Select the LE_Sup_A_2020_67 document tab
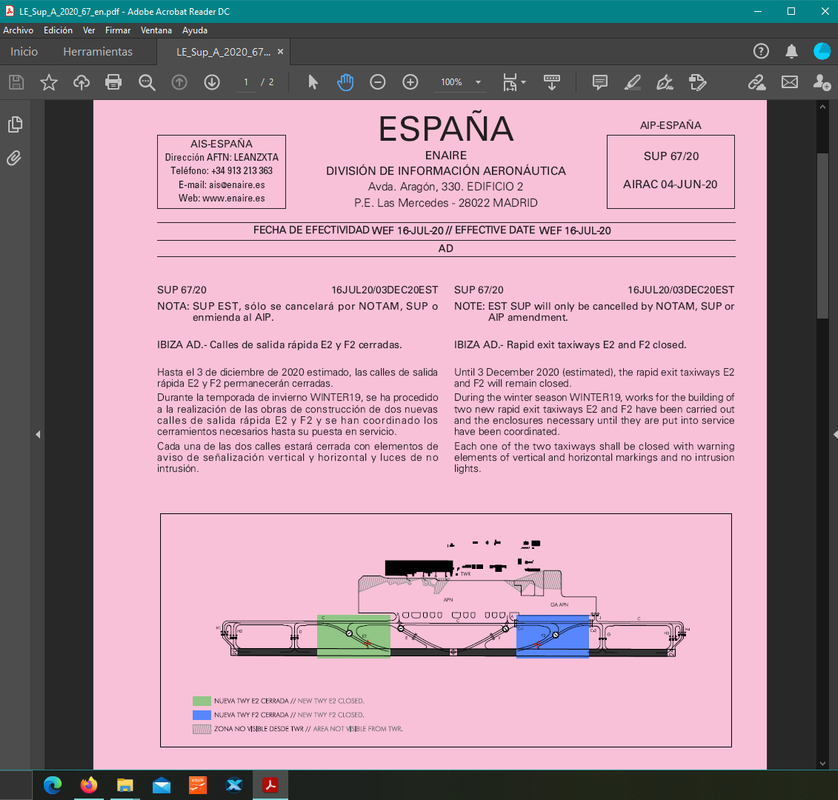 point(223,52)
